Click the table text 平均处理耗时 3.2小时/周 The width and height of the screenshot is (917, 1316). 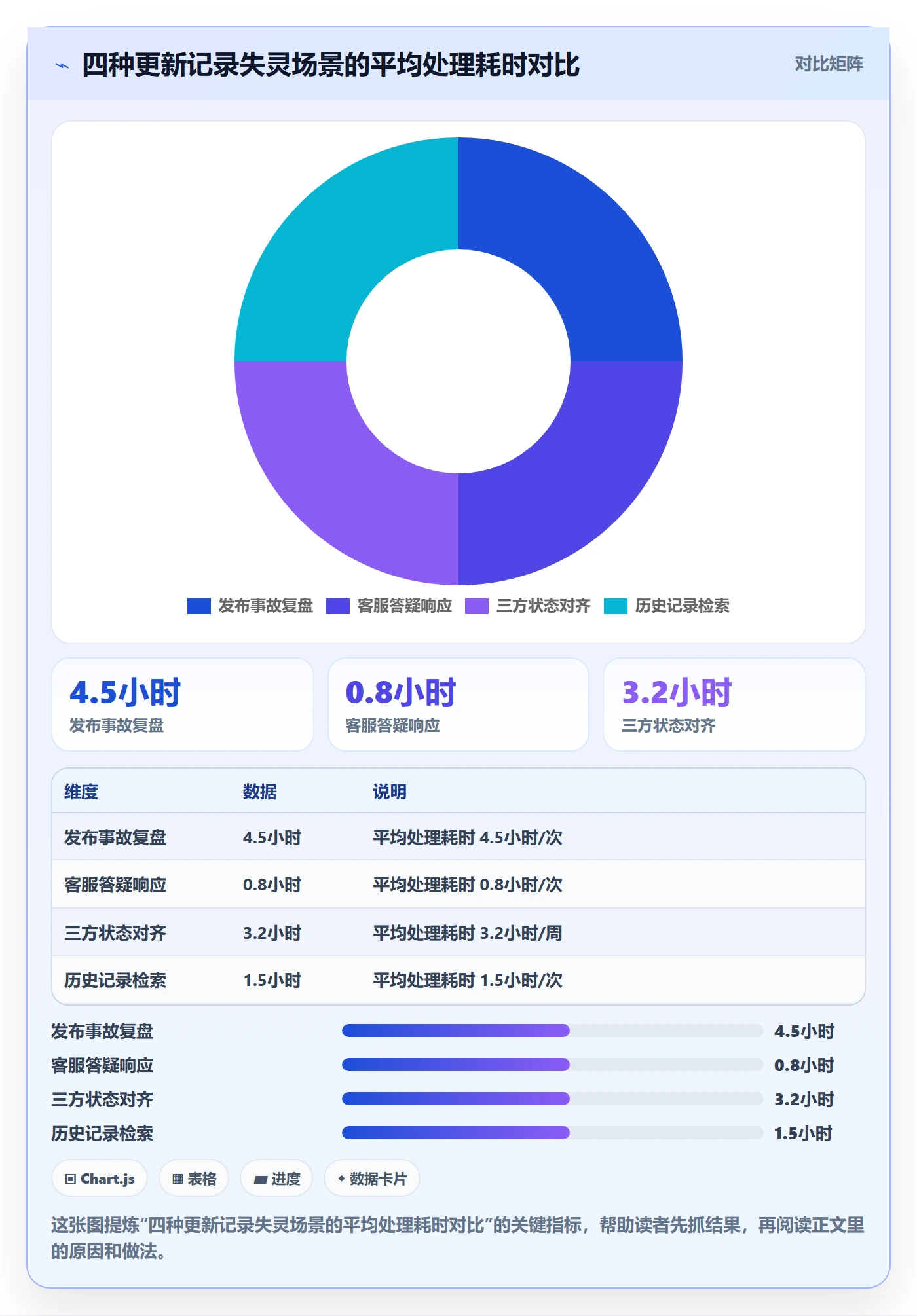[x=468, y=933]
